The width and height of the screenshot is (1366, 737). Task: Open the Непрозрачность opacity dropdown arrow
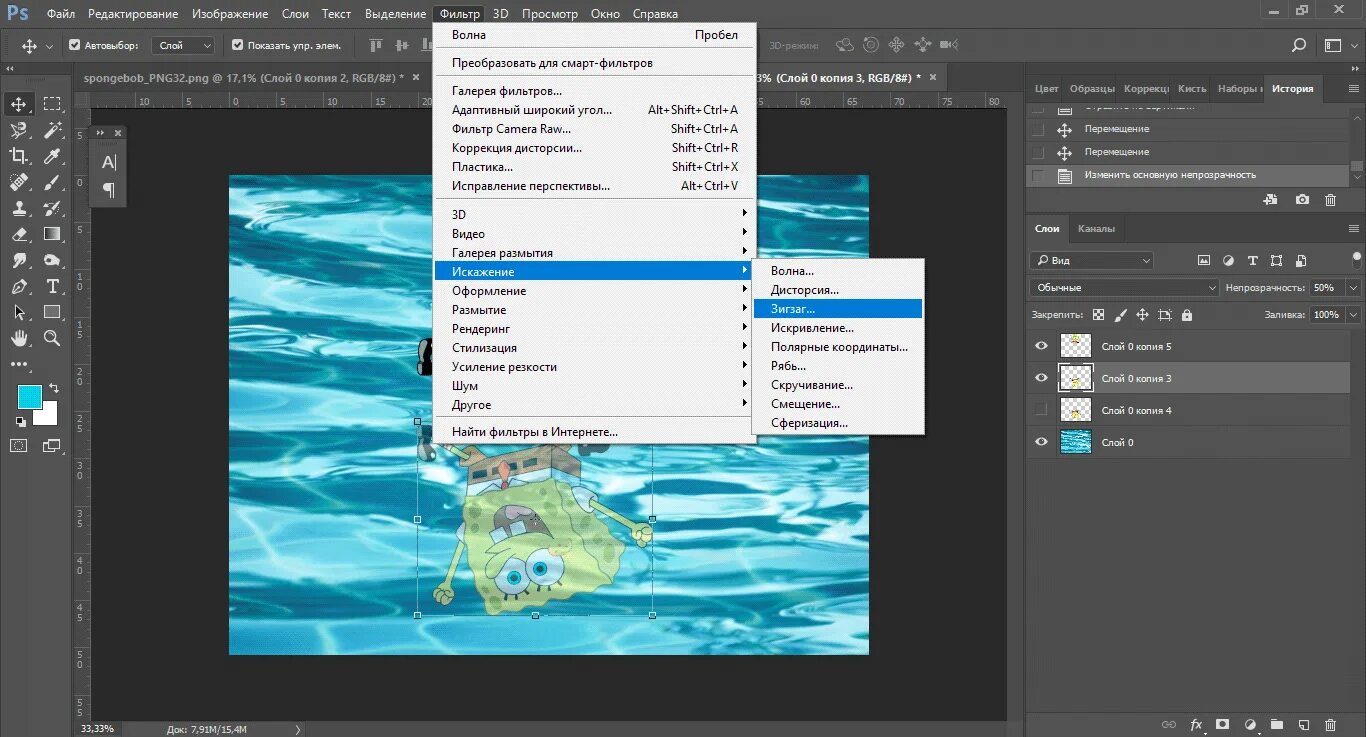[1355, 288]
